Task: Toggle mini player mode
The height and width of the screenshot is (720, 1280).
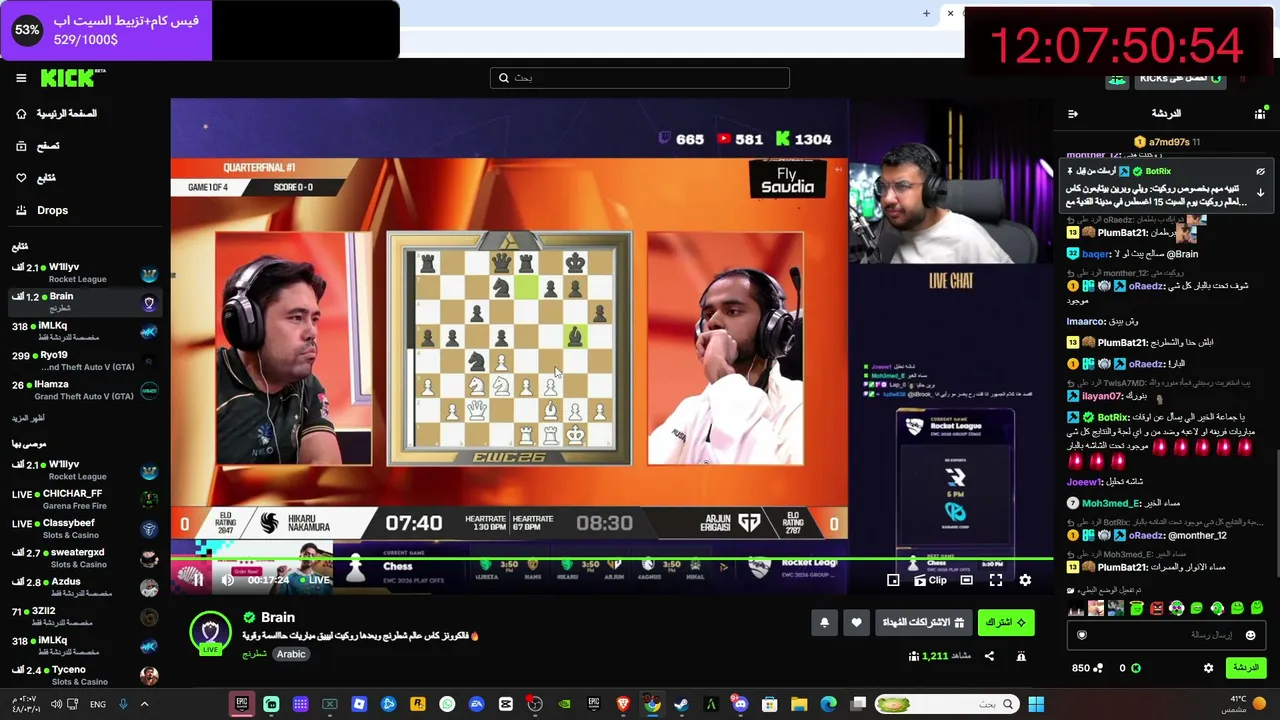Action: [x=893, y=580]
